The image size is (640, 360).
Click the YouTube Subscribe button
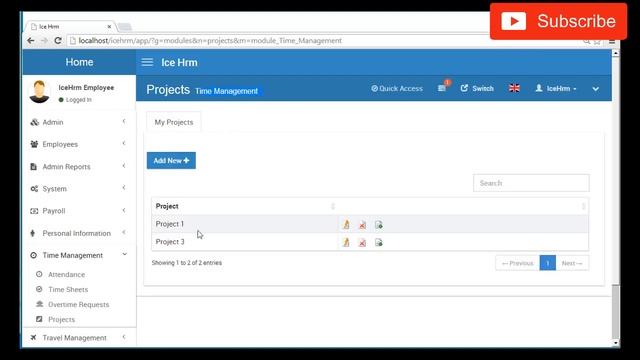click(x=558, y=21)
